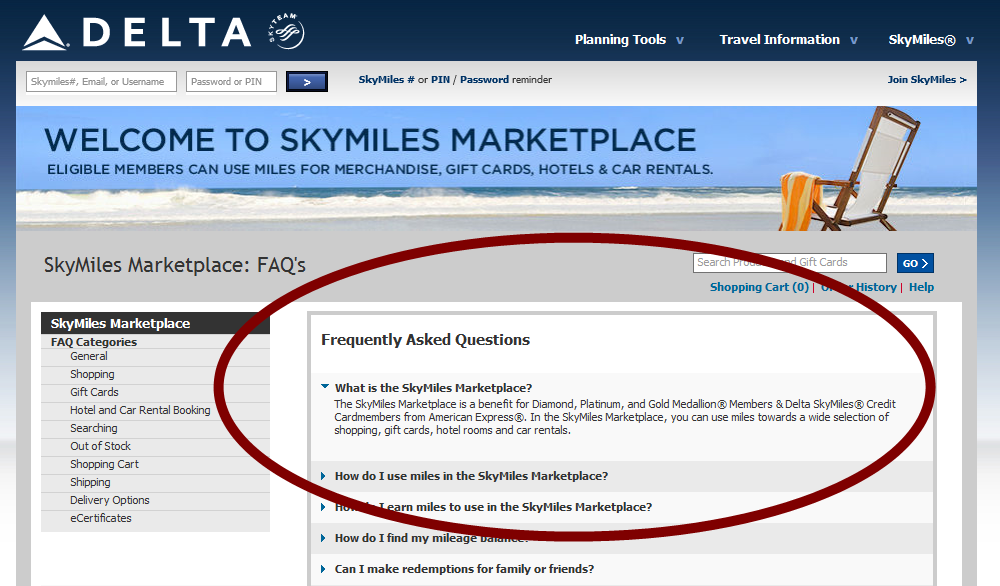Click the GO search button
This screenshot has width=1000, height=586.
(x=915, y=263)
